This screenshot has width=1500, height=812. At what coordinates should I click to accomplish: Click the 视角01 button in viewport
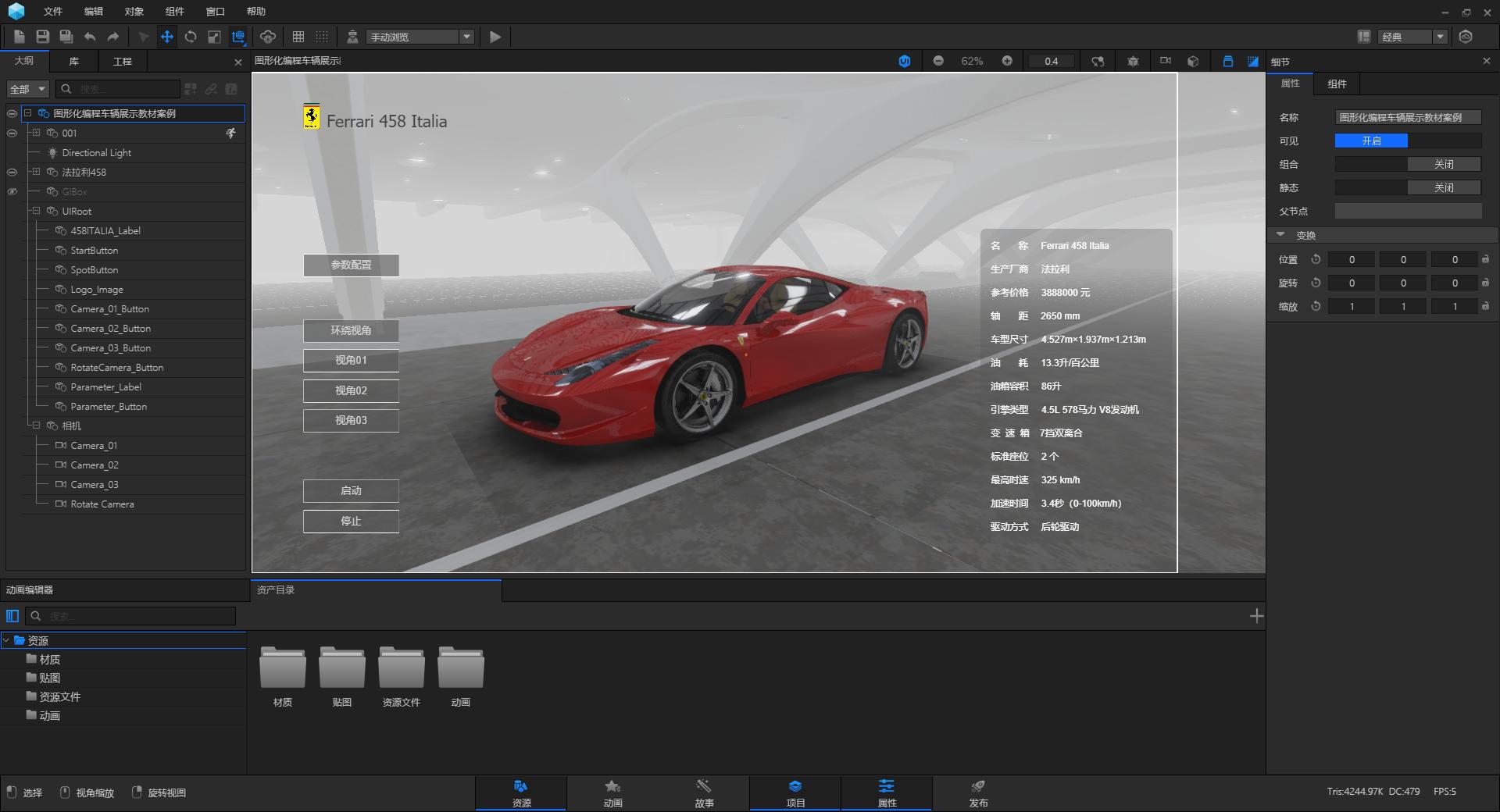point(351,361)
